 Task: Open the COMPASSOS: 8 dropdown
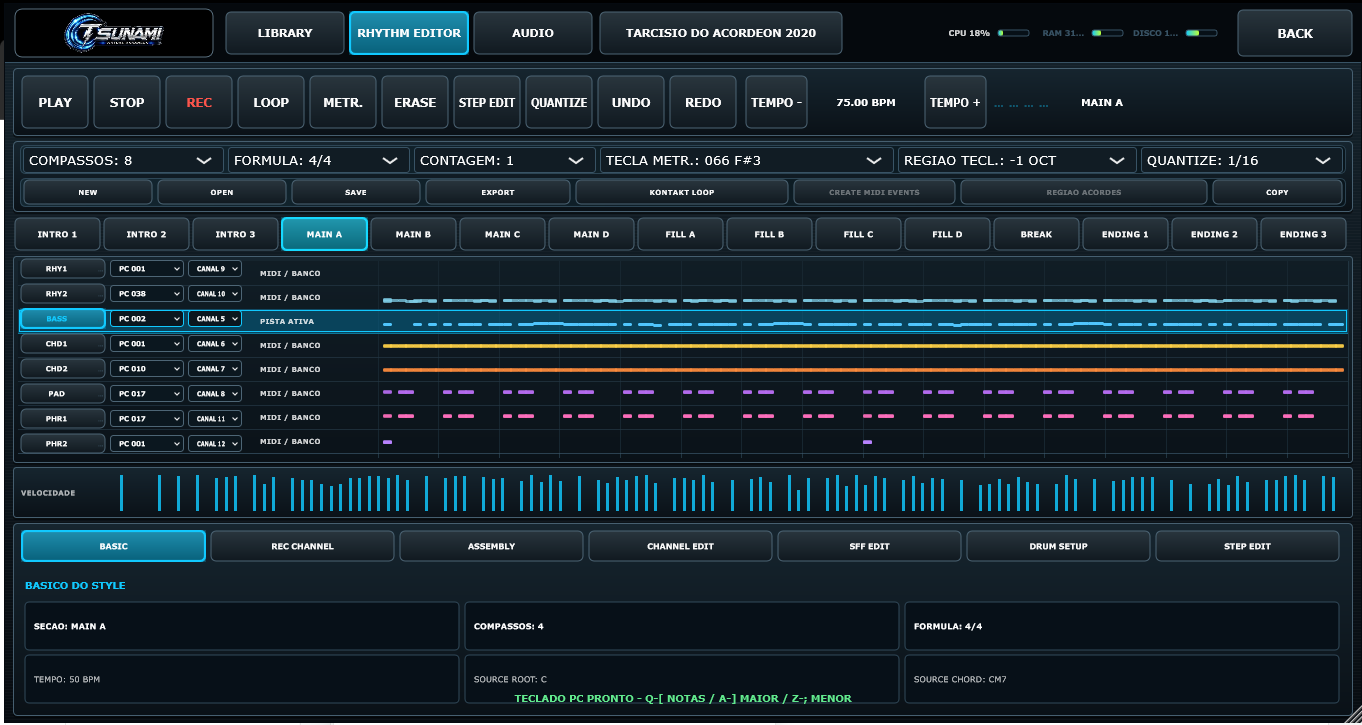[x=124, y=160]
